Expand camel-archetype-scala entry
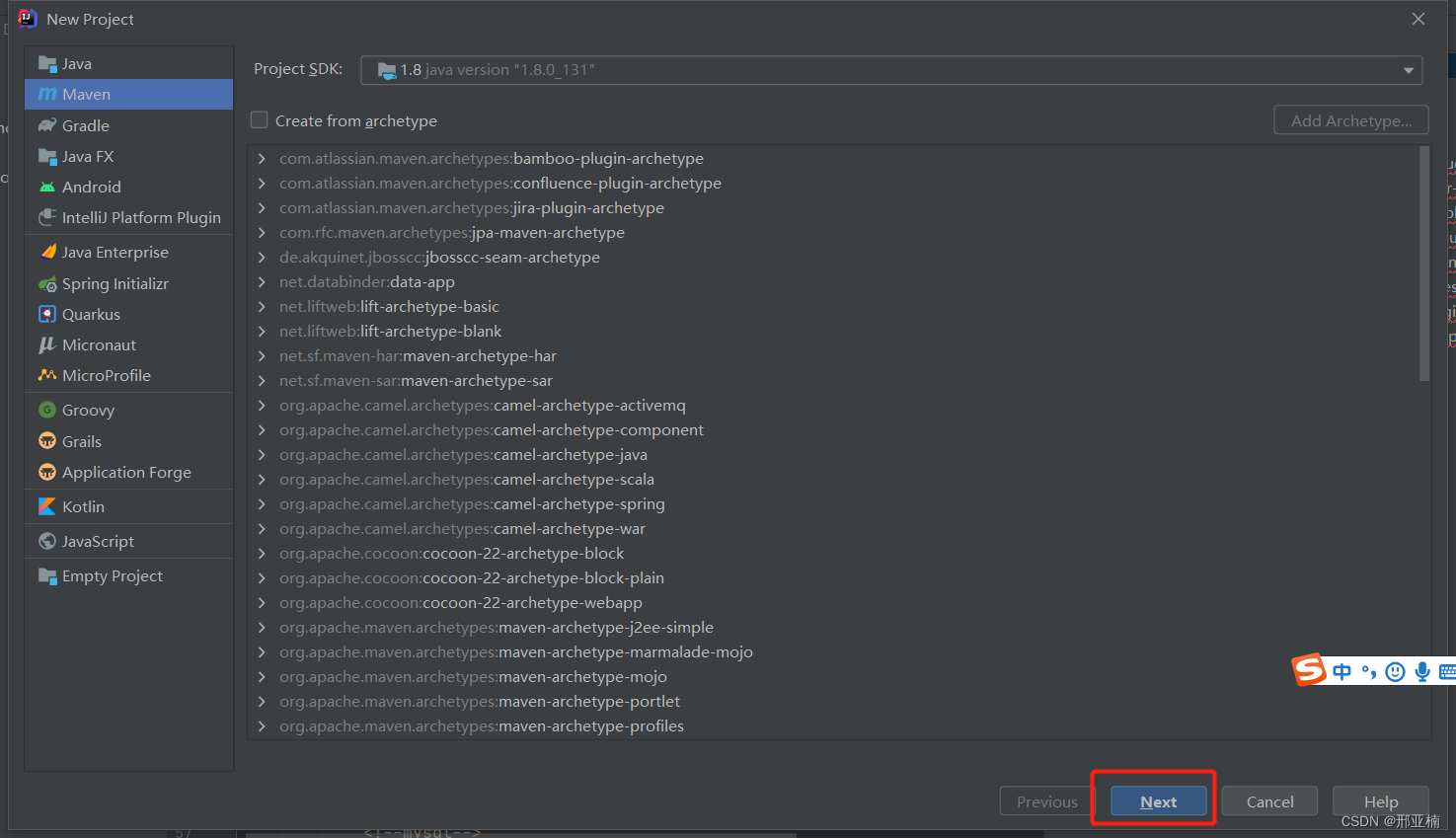Screen dimensions: 1456x838 point(262,480)
